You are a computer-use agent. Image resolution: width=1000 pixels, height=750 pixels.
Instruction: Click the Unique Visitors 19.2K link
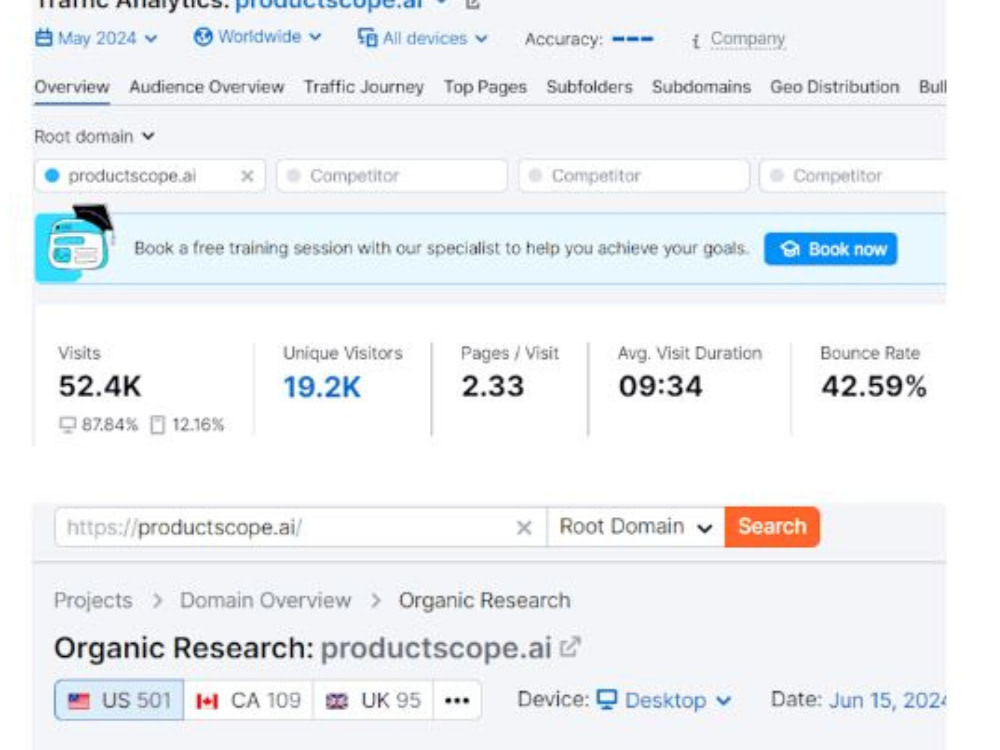click(x=322, y=387)
